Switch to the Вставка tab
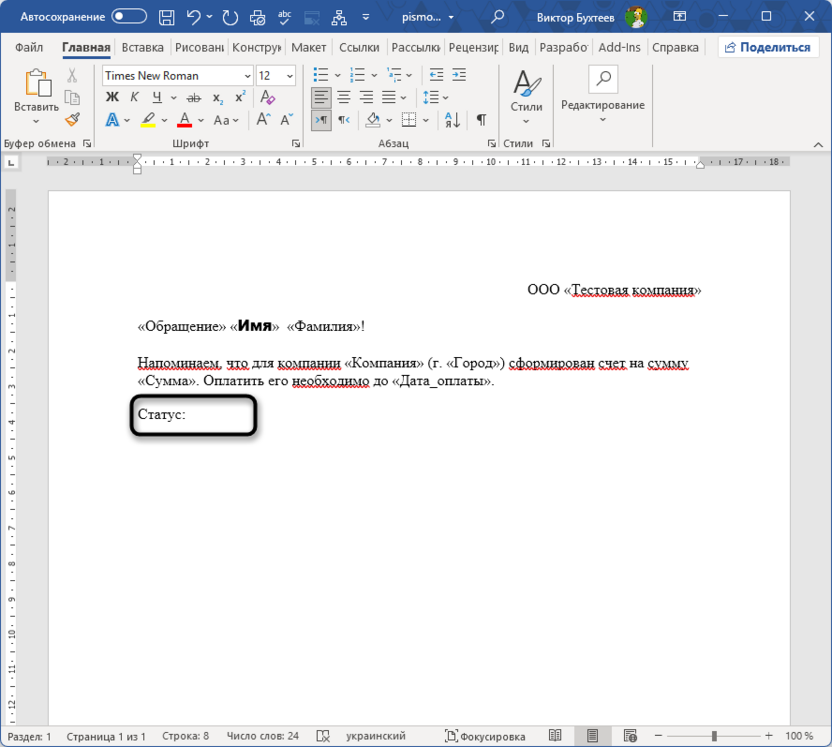 [142, 47]
